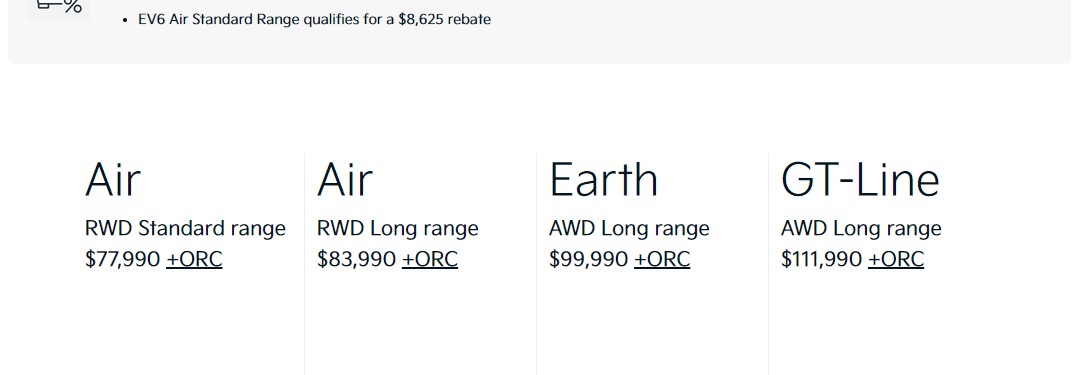The width and height of the screenshot is (1077, 375).
Task: Open +ORC link beside $83,990 price
Action: (430, 259)
